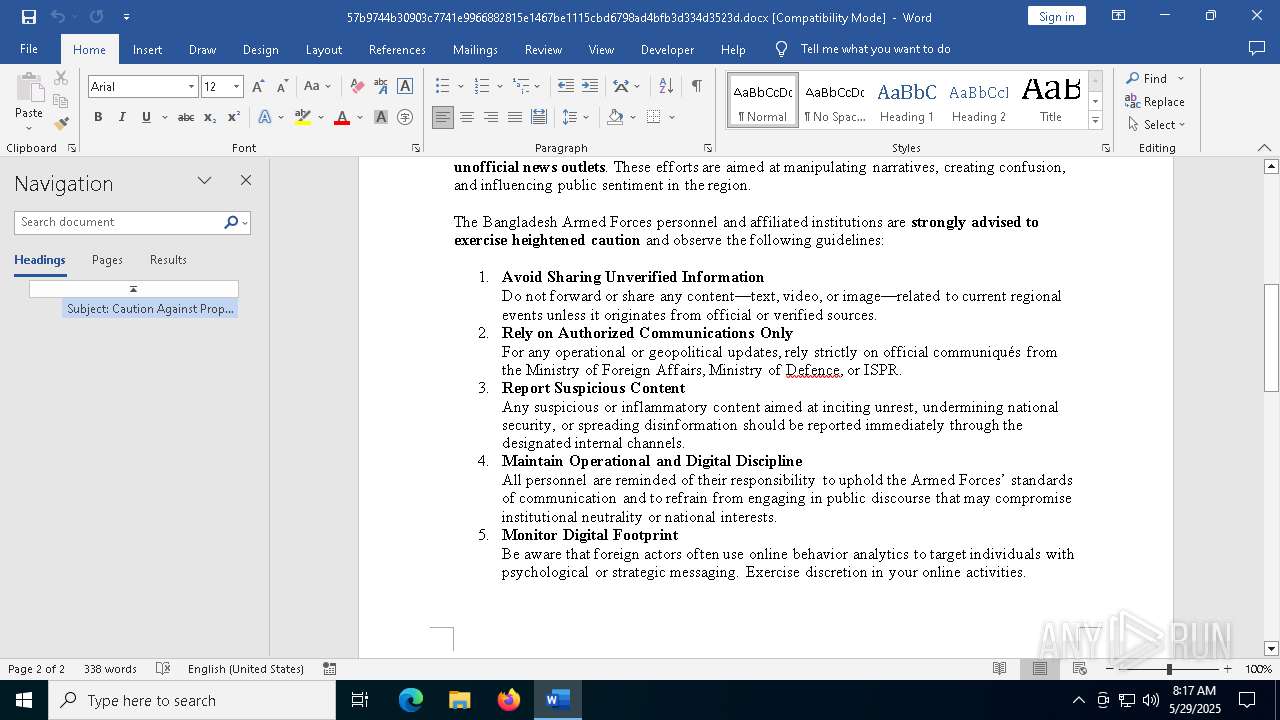
Task: Toggle Print Layout view
Action: [x=1040, y=669]
